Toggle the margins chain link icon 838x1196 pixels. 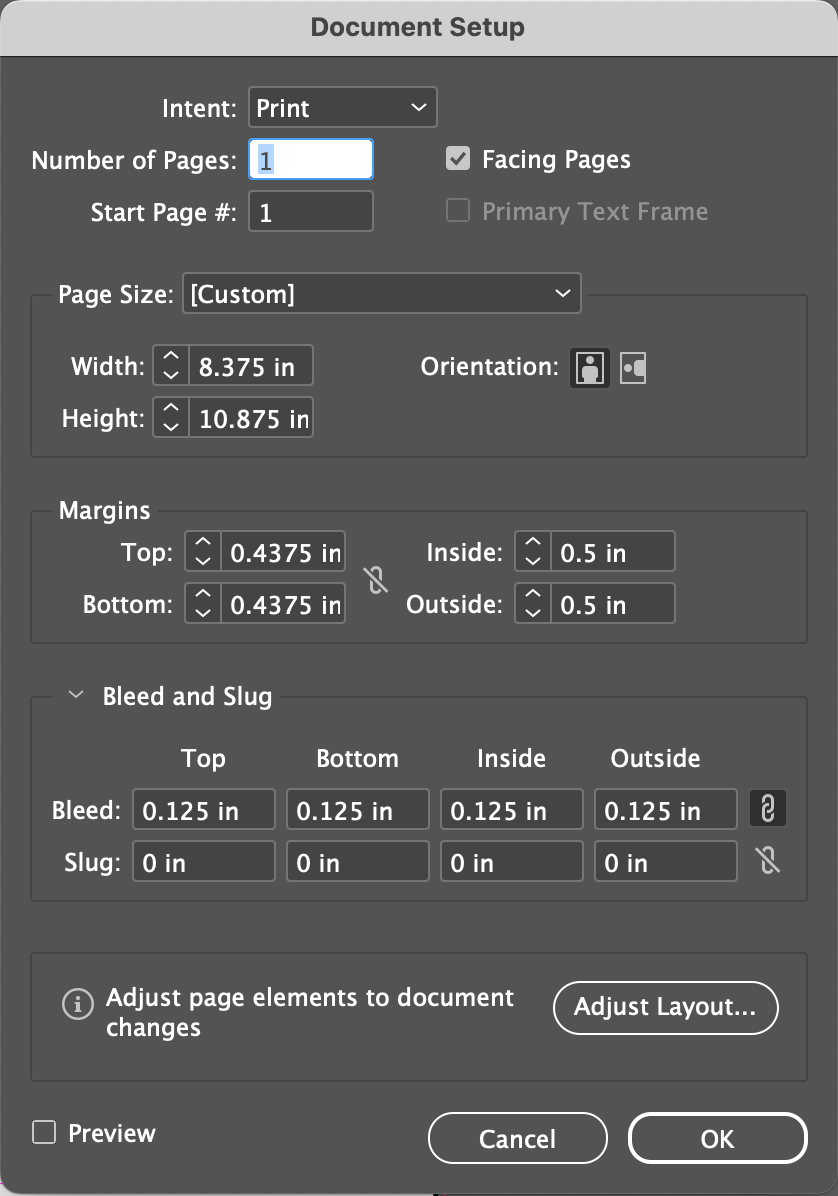(376, 580)
